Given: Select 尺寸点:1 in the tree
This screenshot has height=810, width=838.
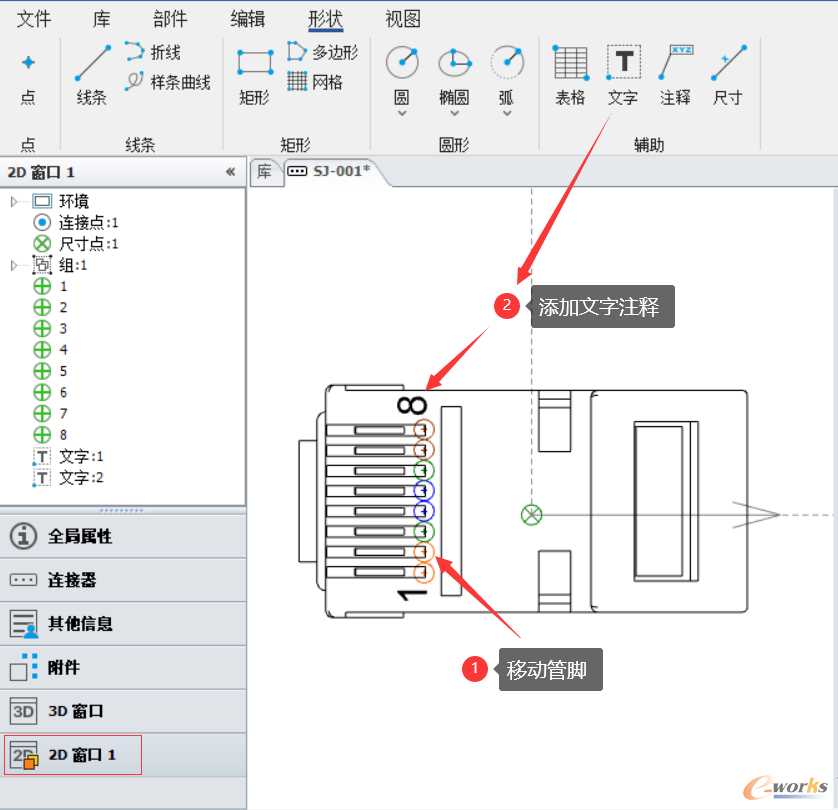Looking at the screenshot, I should coord(76,244).
